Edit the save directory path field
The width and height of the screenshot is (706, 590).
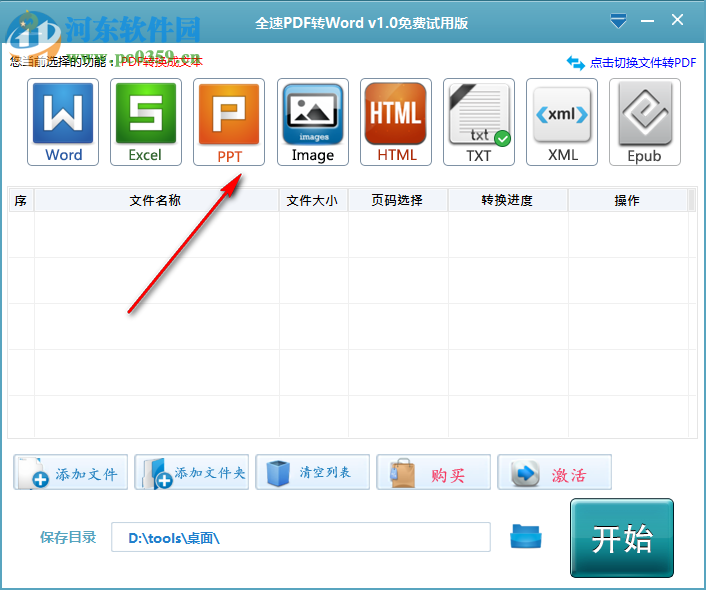click(x=301, y=537)
